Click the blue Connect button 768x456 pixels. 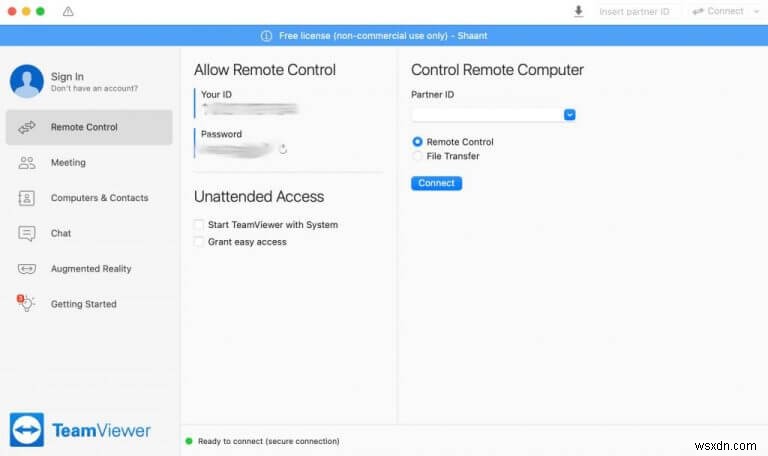click(436, 183)
